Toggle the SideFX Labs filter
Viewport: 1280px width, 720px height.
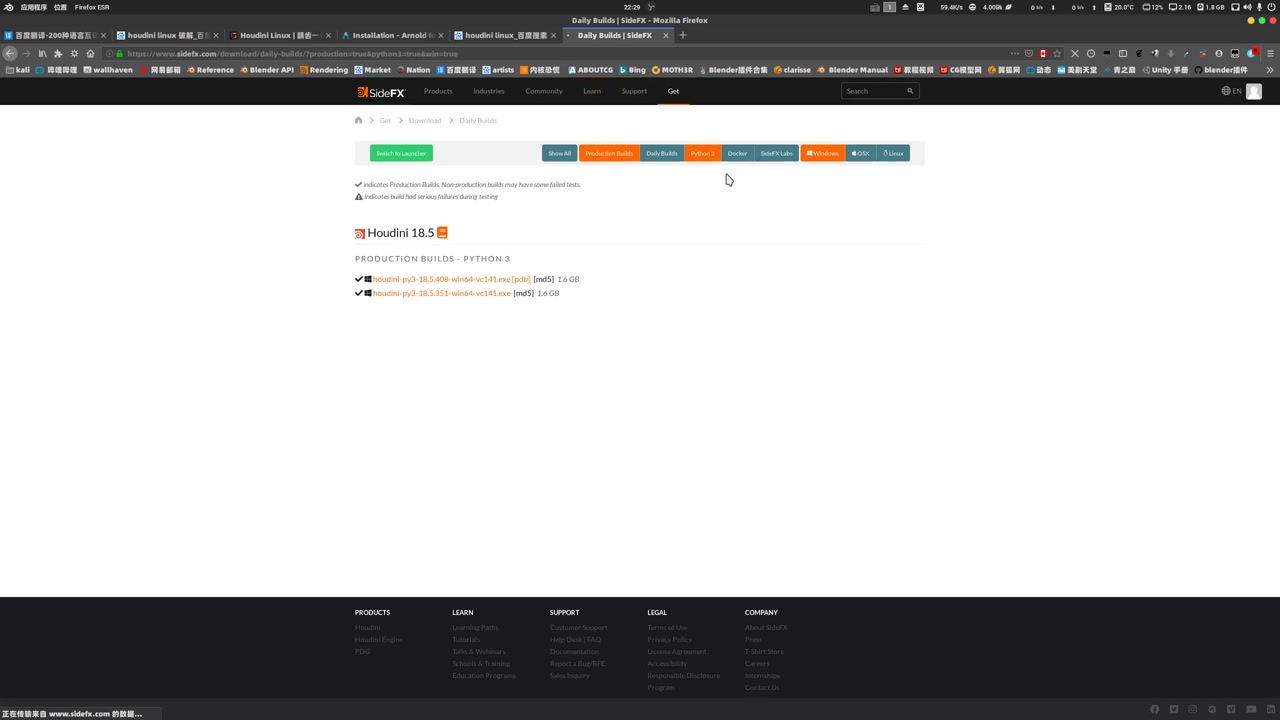click(x=776, y=153)
